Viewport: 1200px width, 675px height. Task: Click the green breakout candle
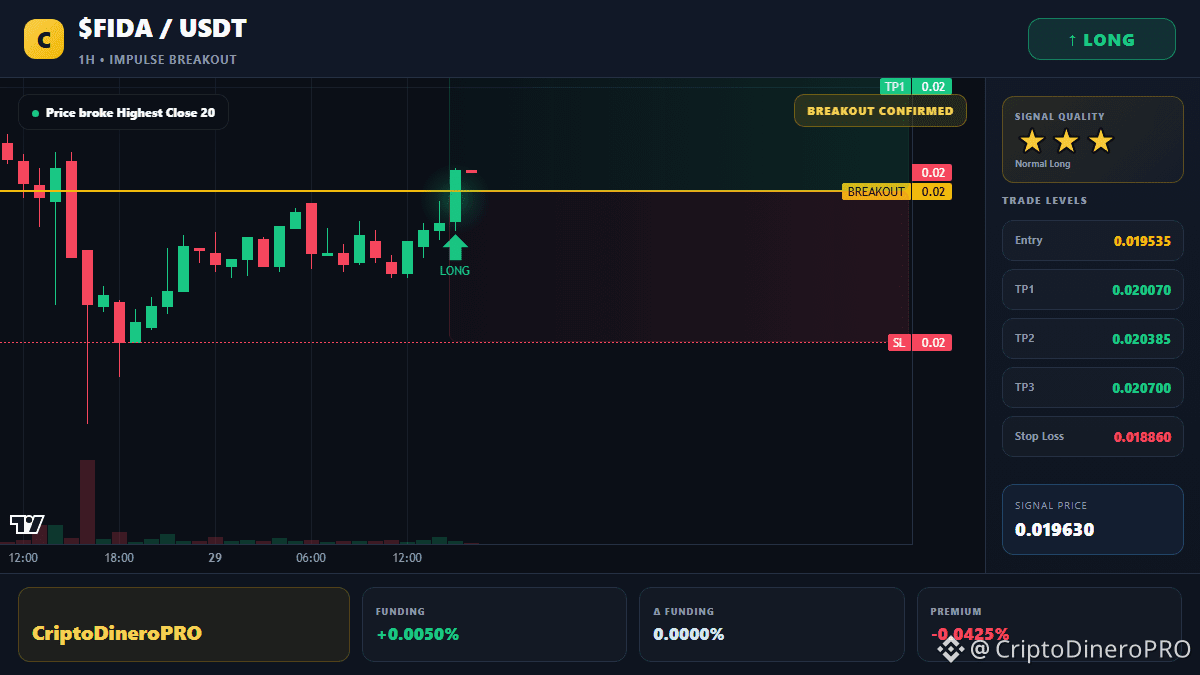tap(455, 196)
